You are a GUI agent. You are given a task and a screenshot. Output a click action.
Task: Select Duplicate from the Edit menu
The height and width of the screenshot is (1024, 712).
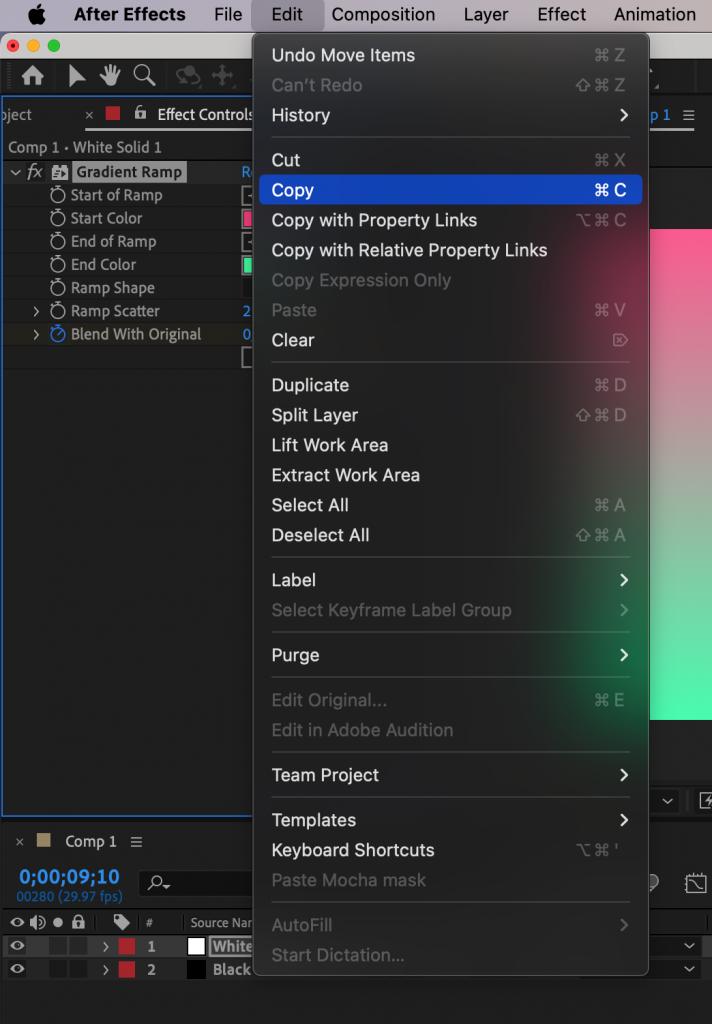(310, 385)
